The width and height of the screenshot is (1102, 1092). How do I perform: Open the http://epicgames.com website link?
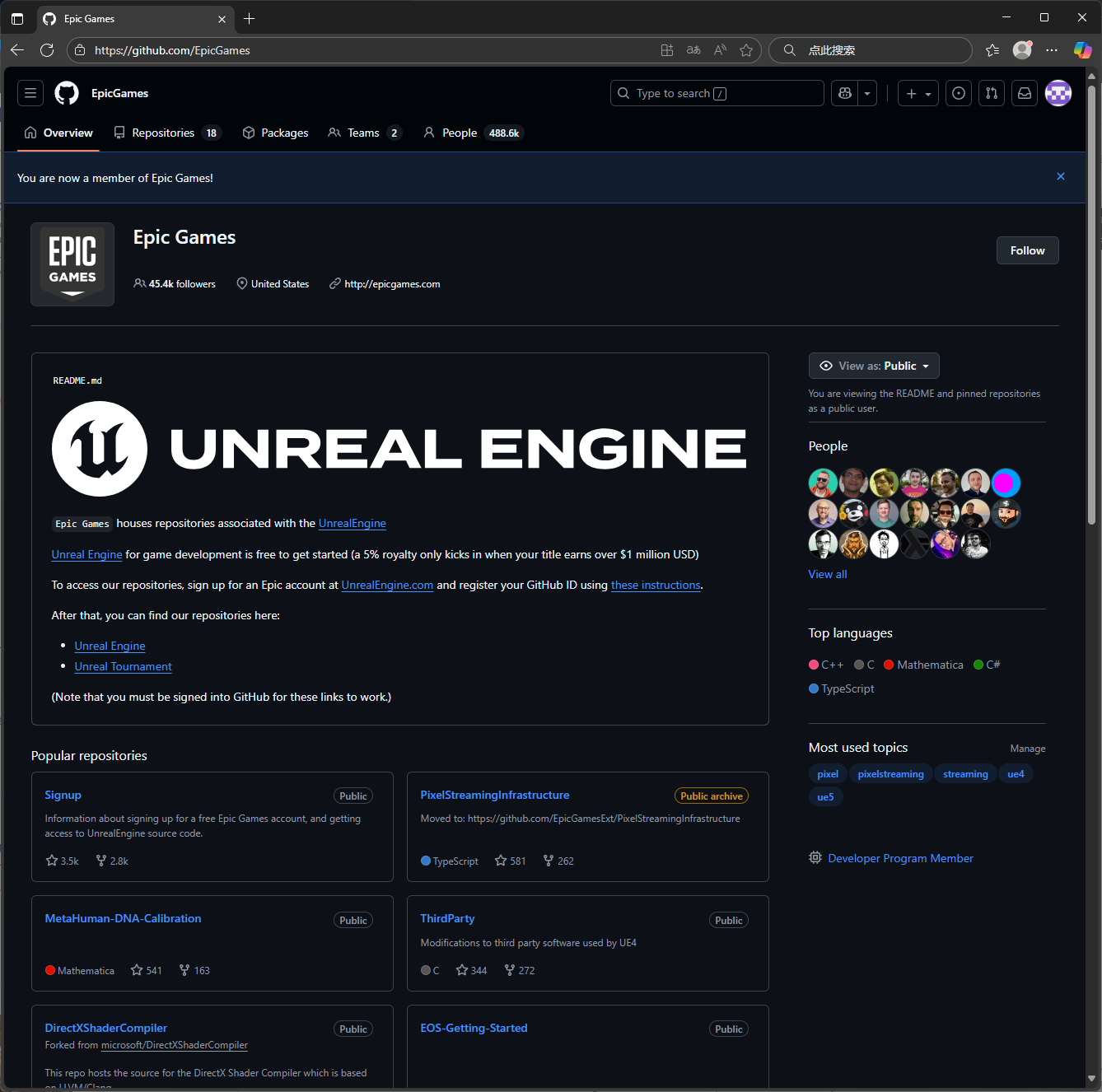(392, 284)
